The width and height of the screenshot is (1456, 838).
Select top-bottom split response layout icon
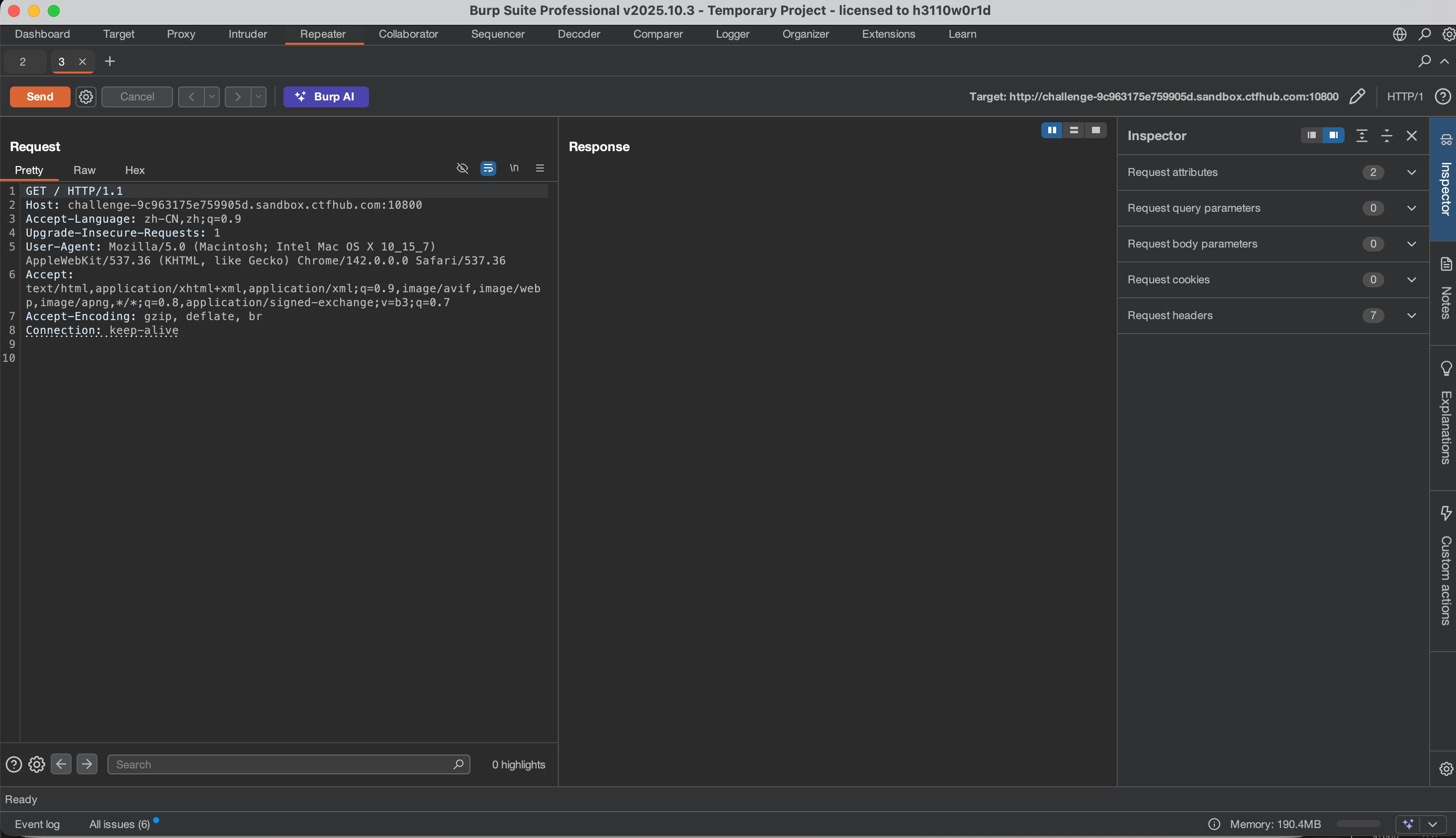click(x=1073, y=130)
